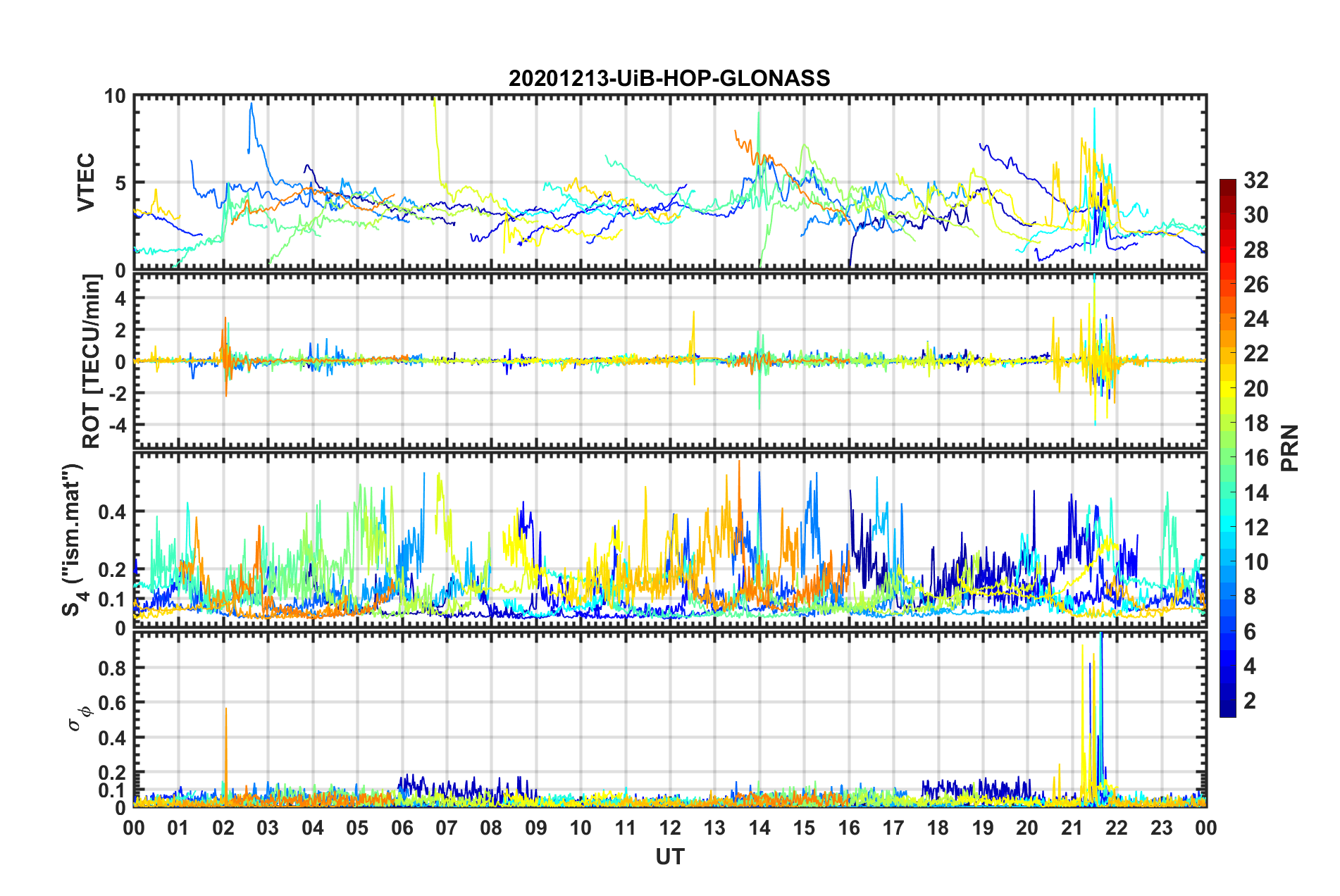Click the colorbar tick label 24
1340x896 pixels.
tap(1256, 319)
